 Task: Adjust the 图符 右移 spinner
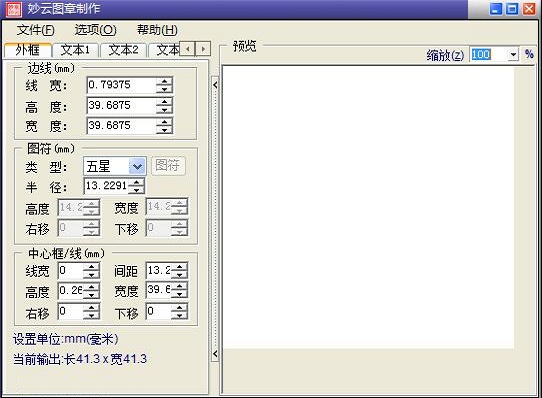tap(92, 228)
